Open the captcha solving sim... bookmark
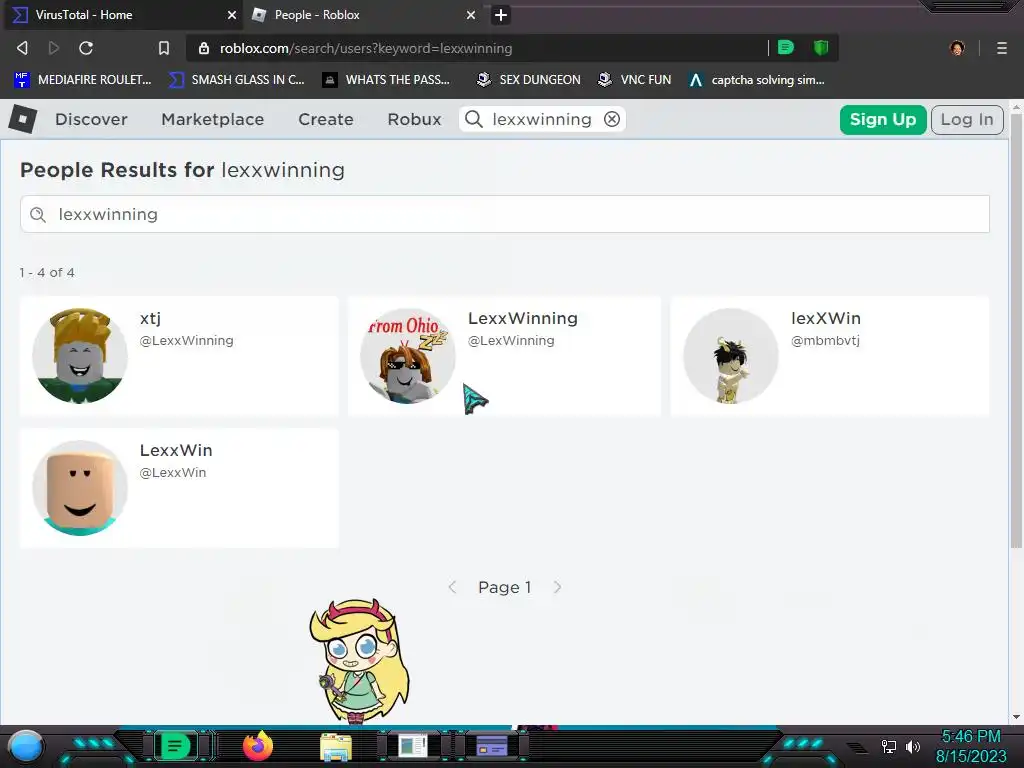 [757, 80]
